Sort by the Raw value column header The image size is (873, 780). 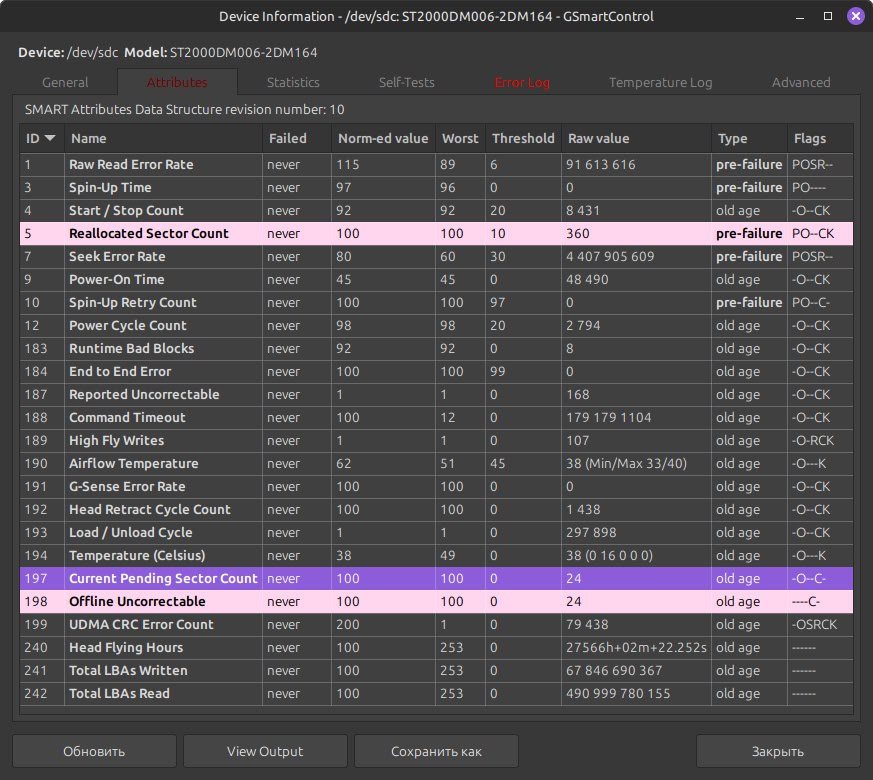[x=636, y=139]
